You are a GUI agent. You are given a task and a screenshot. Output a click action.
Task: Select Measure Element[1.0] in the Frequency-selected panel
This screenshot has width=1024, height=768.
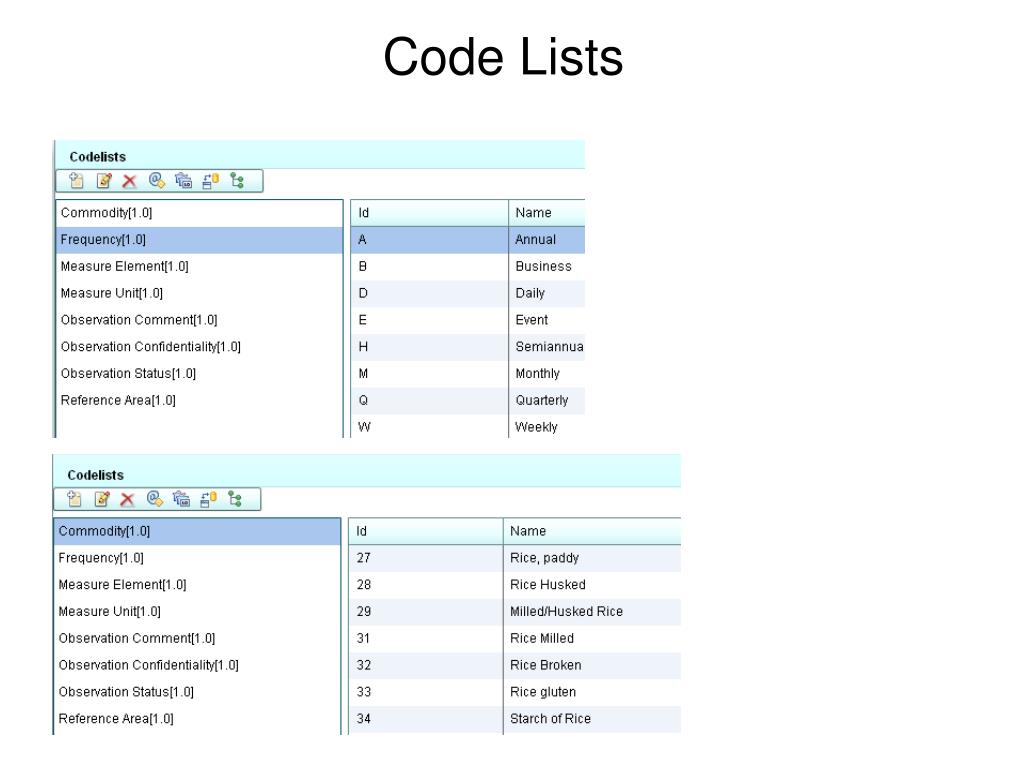click(199, 266)
